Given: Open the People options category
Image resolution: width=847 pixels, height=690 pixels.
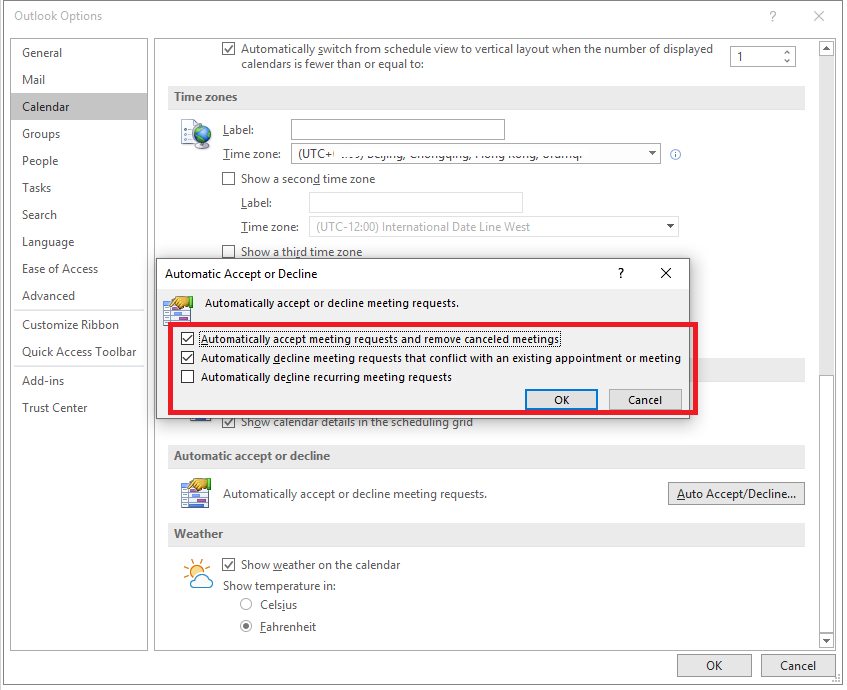Looking at the screenshot, I should point(79,160).
